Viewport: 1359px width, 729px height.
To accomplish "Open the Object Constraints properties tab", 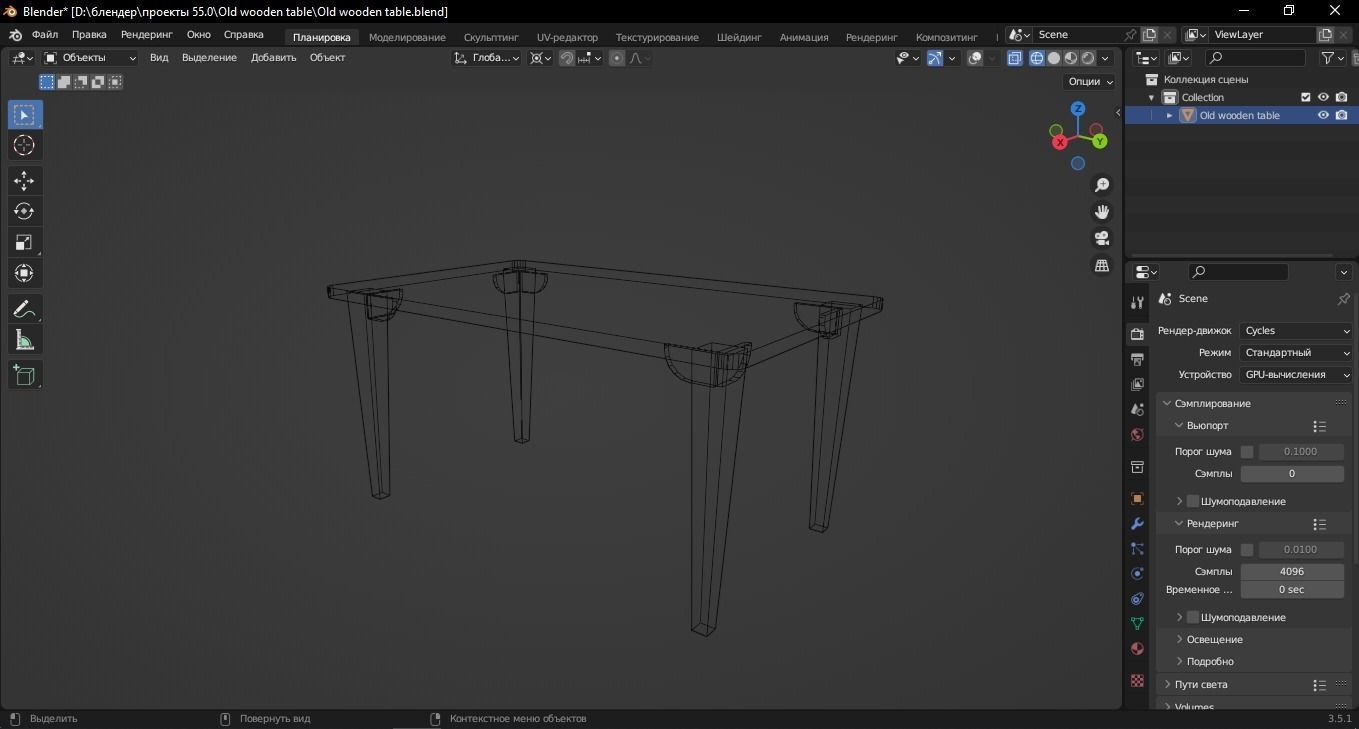I will tap(1137, 599).
